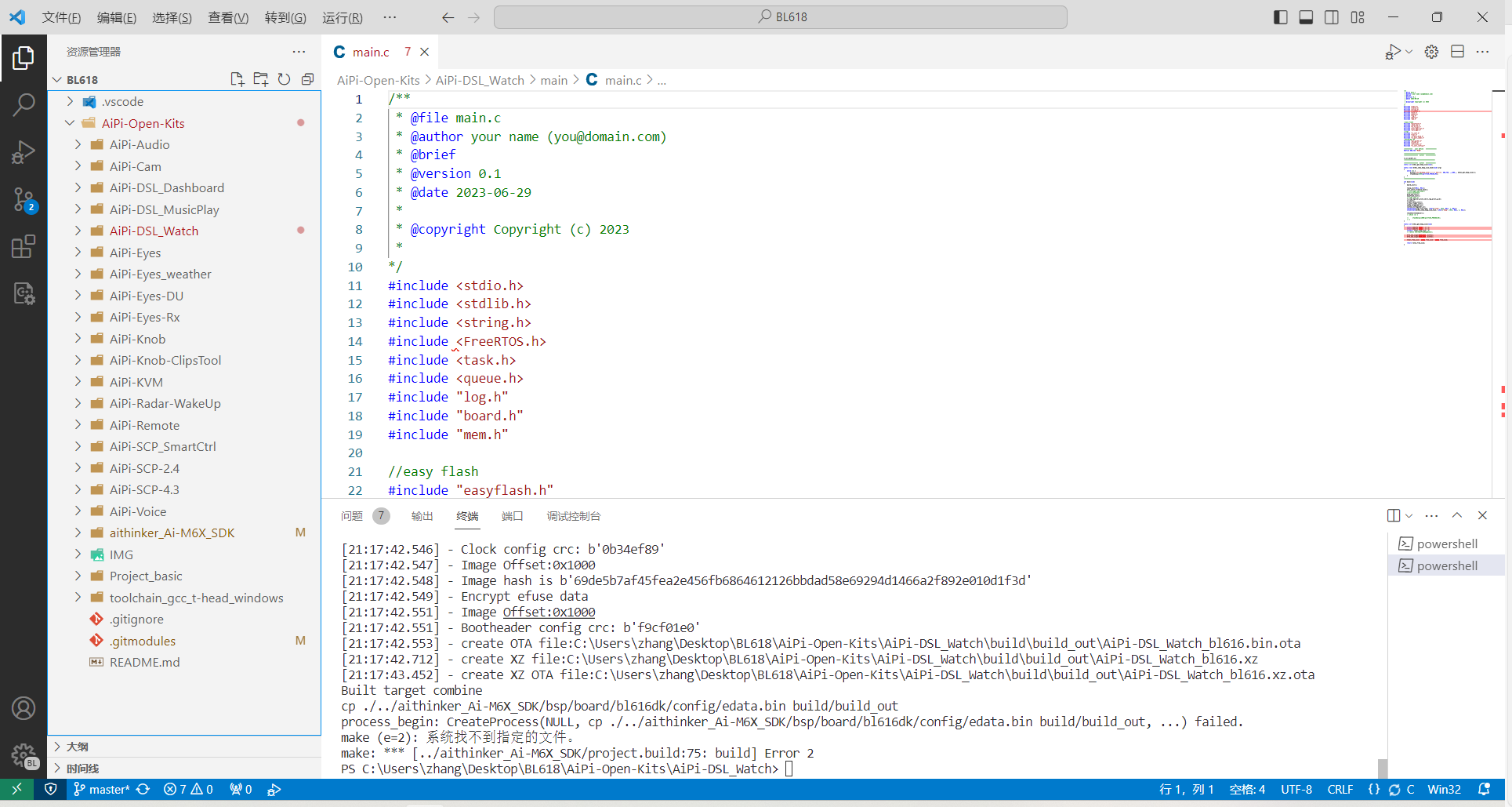Screen dimensions: 1512x807
Task: Collapse all folders in explorer
Action: 307,79
